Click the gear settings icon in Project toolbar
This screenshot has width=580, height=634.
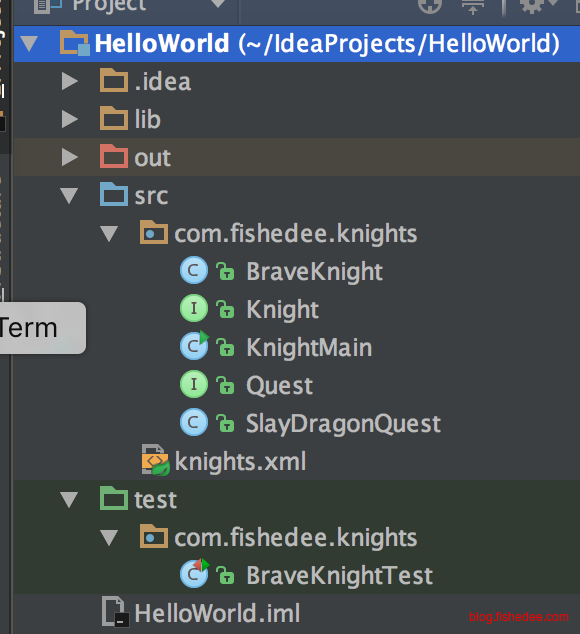[x=533, y=6]
